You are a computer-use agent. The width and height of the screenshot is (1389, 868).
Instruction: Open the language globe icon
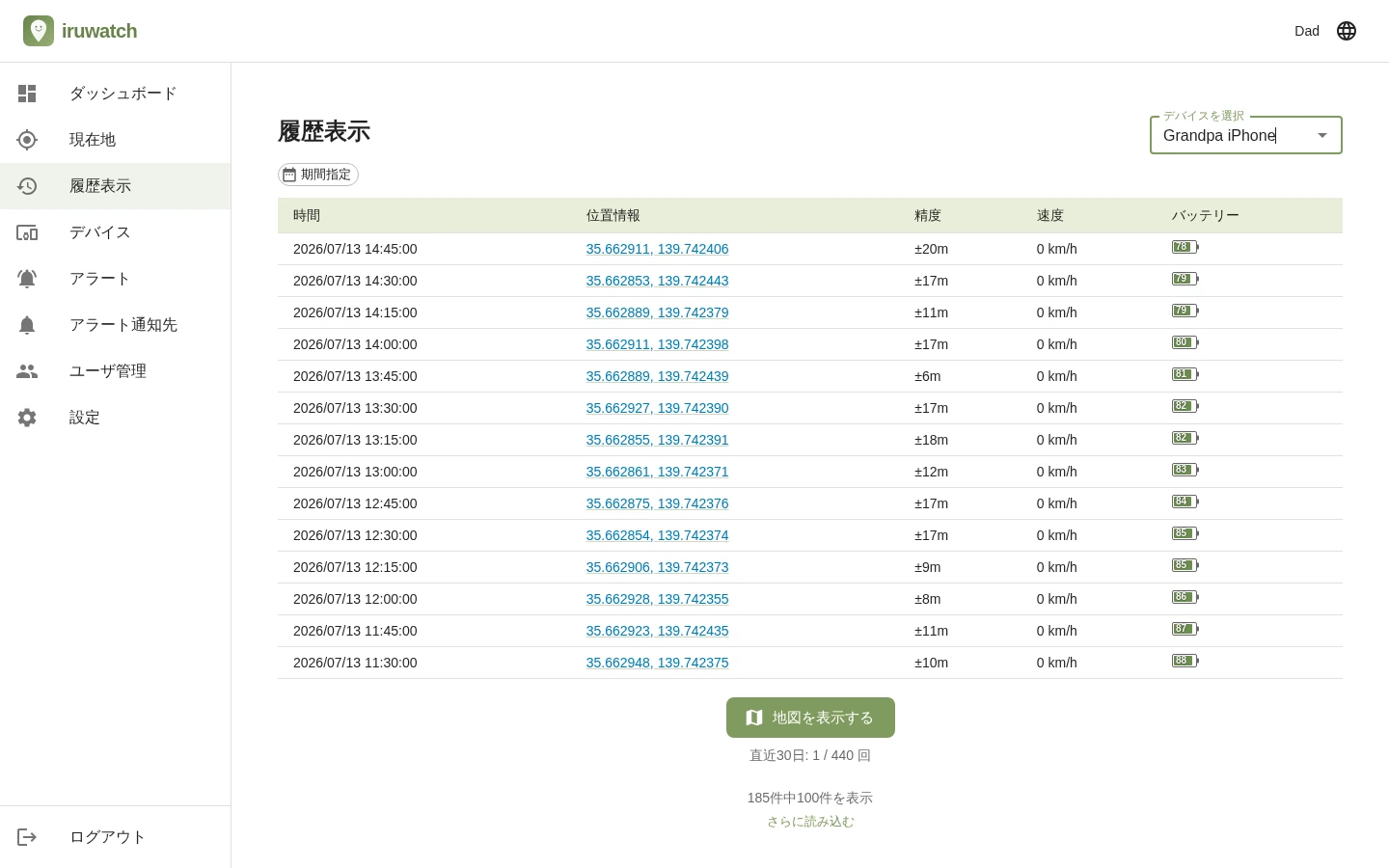point(1347,31)
